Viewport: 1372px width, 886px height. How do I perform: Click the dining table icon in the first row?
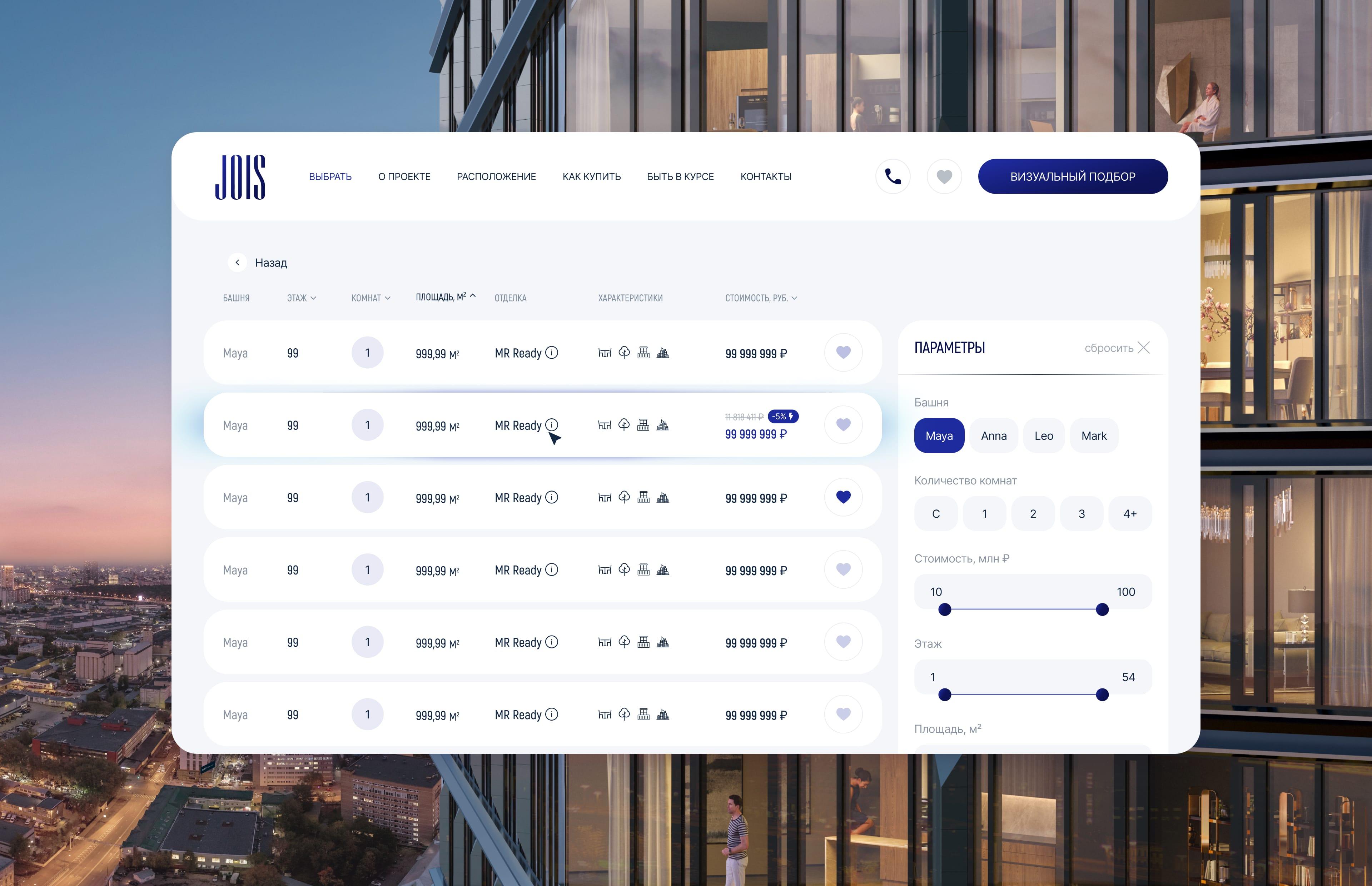[x=605, y=353]
